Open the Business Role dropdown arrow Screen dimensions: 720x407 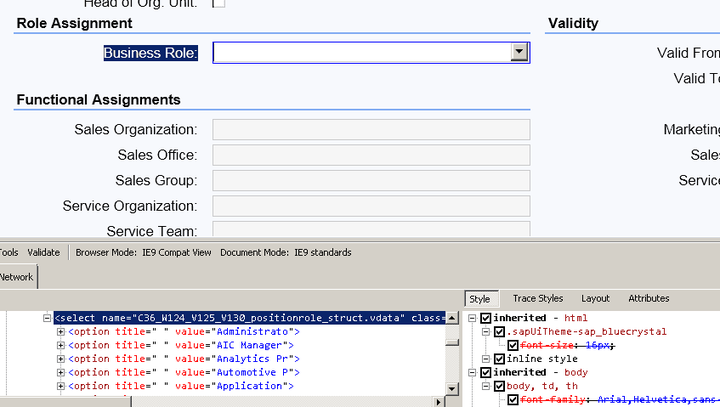tap(519, 53)
